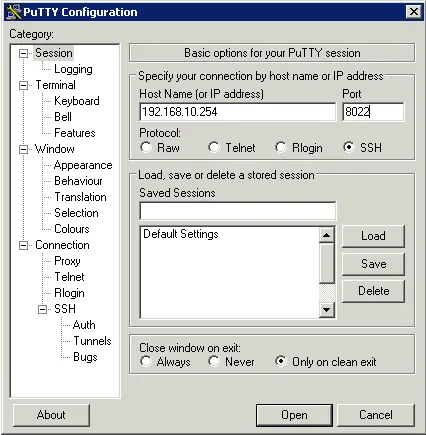The height and width of the screenshot is (435, 426).
Task: Go to Bell settings
Action: pos(63,117)
